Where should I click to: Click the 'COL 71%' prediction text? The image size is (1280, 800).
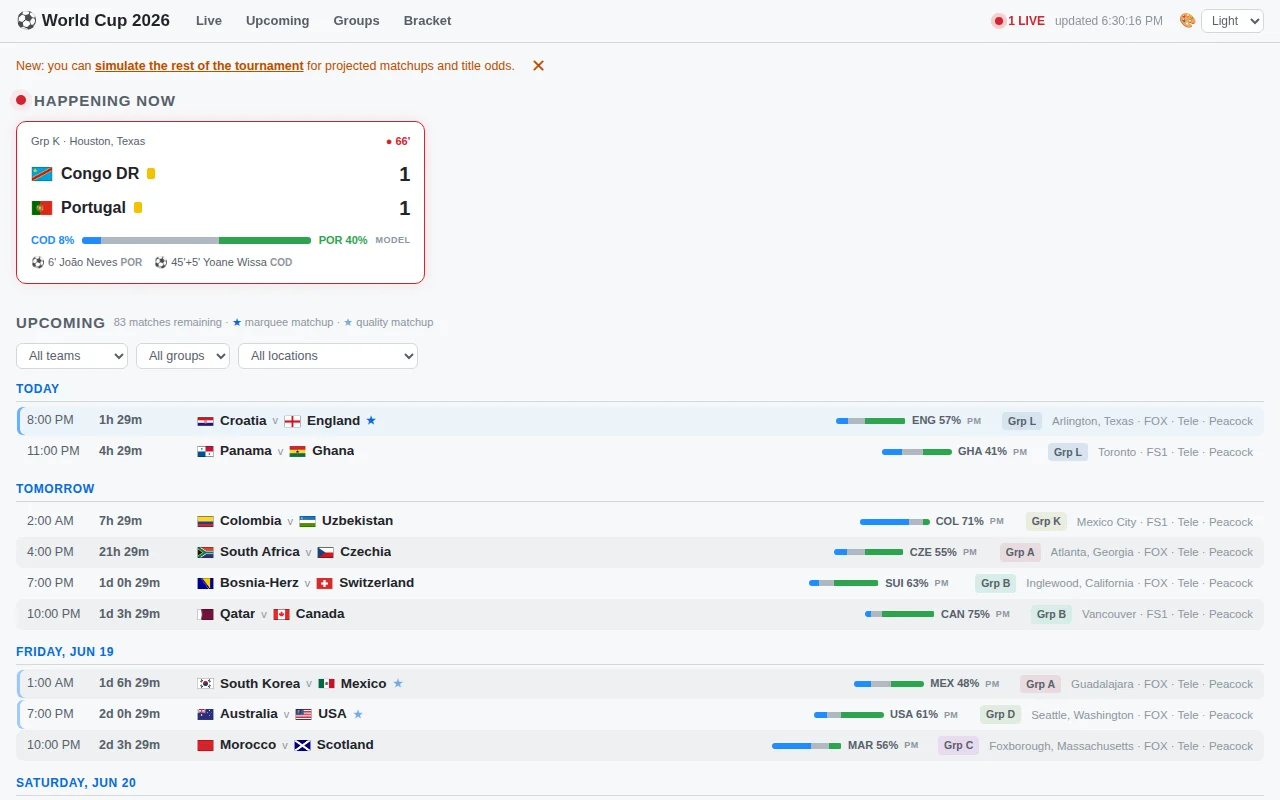[960, 522]
